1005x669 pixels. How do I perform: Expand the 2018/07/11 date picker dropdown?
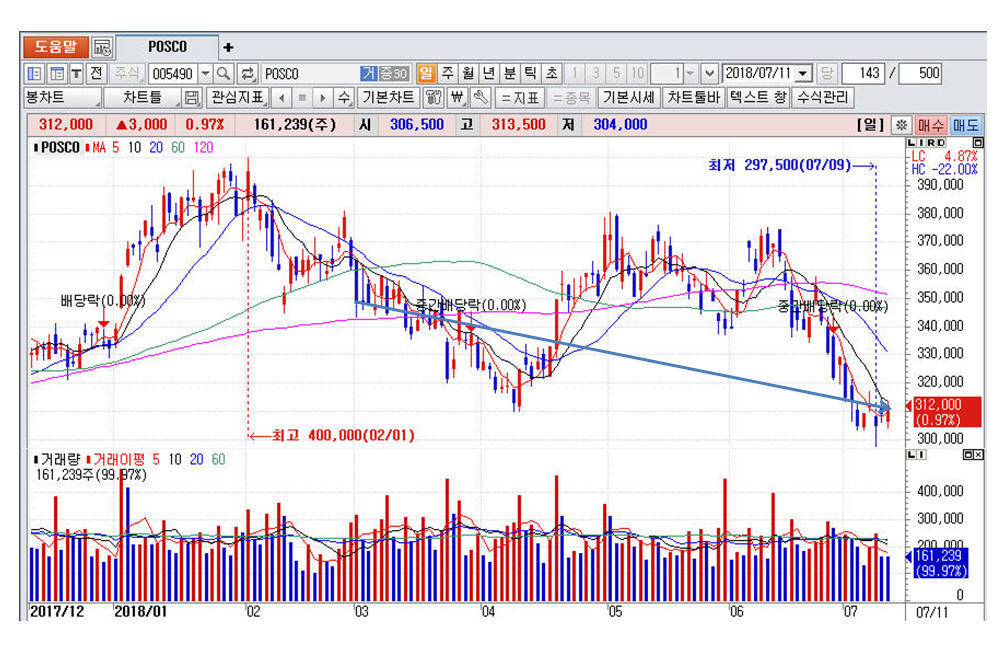tap(805, 73)
